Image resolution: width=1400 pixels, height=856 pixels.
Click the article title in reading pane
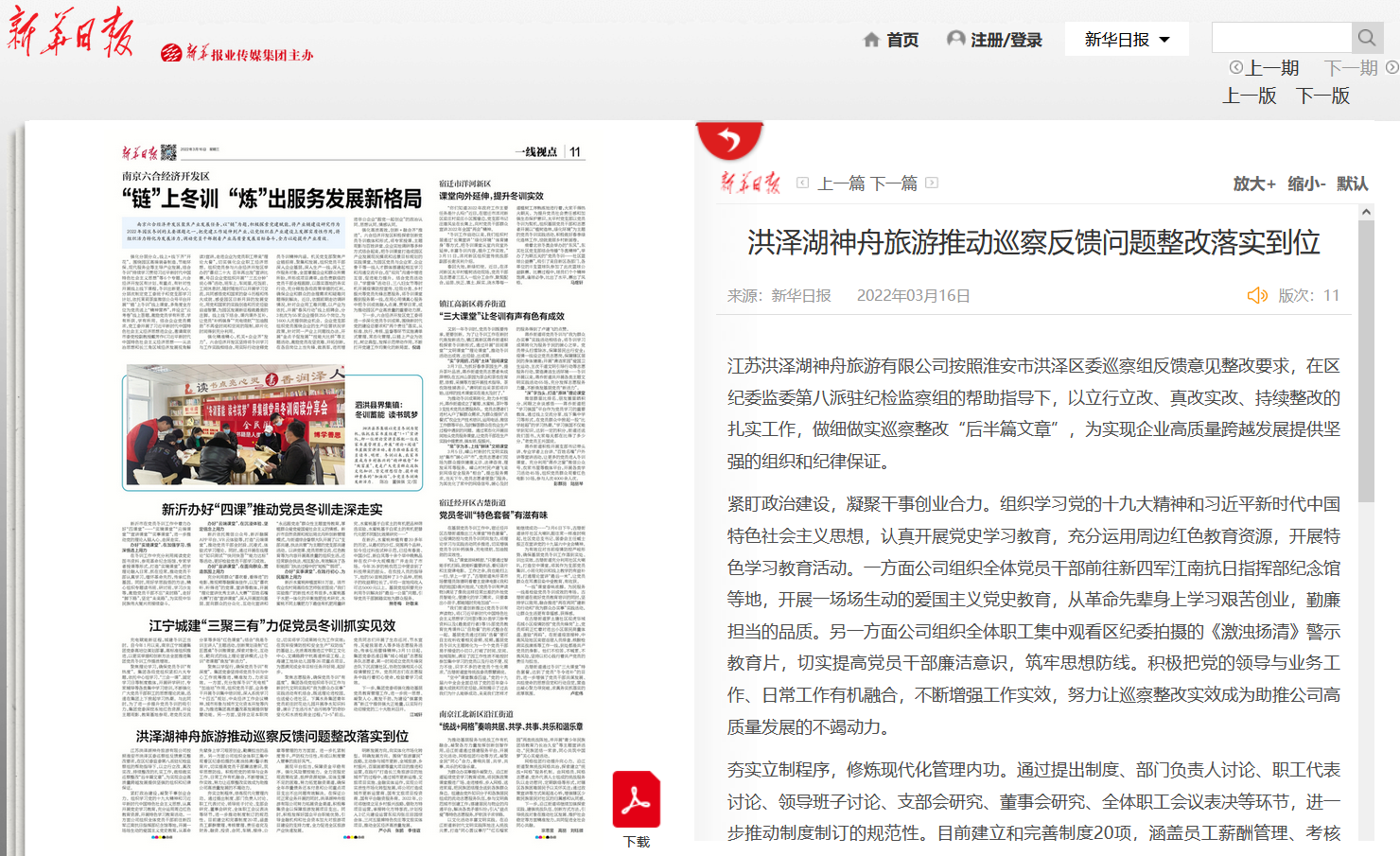[1033, 242]
